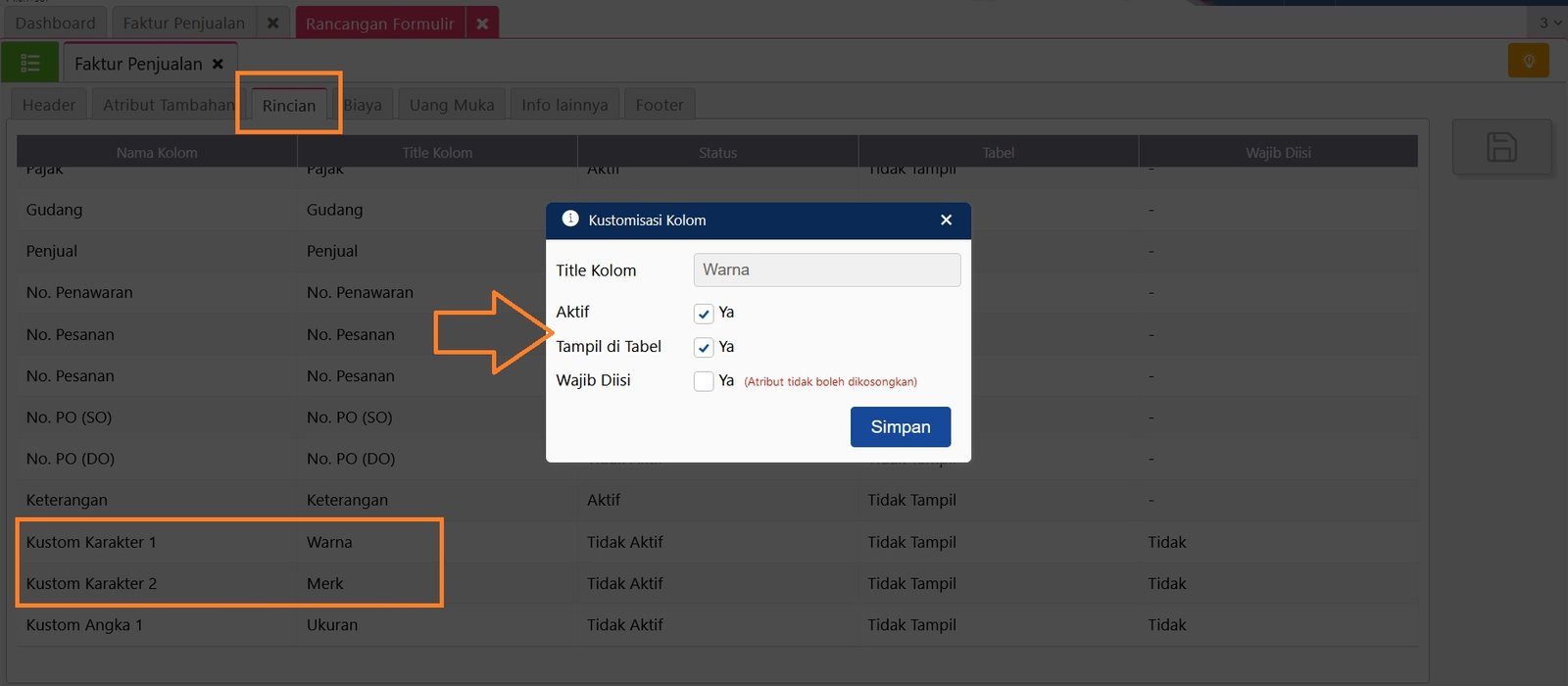
Task: Open the Uang Muka tab
Action: [452, 105]
